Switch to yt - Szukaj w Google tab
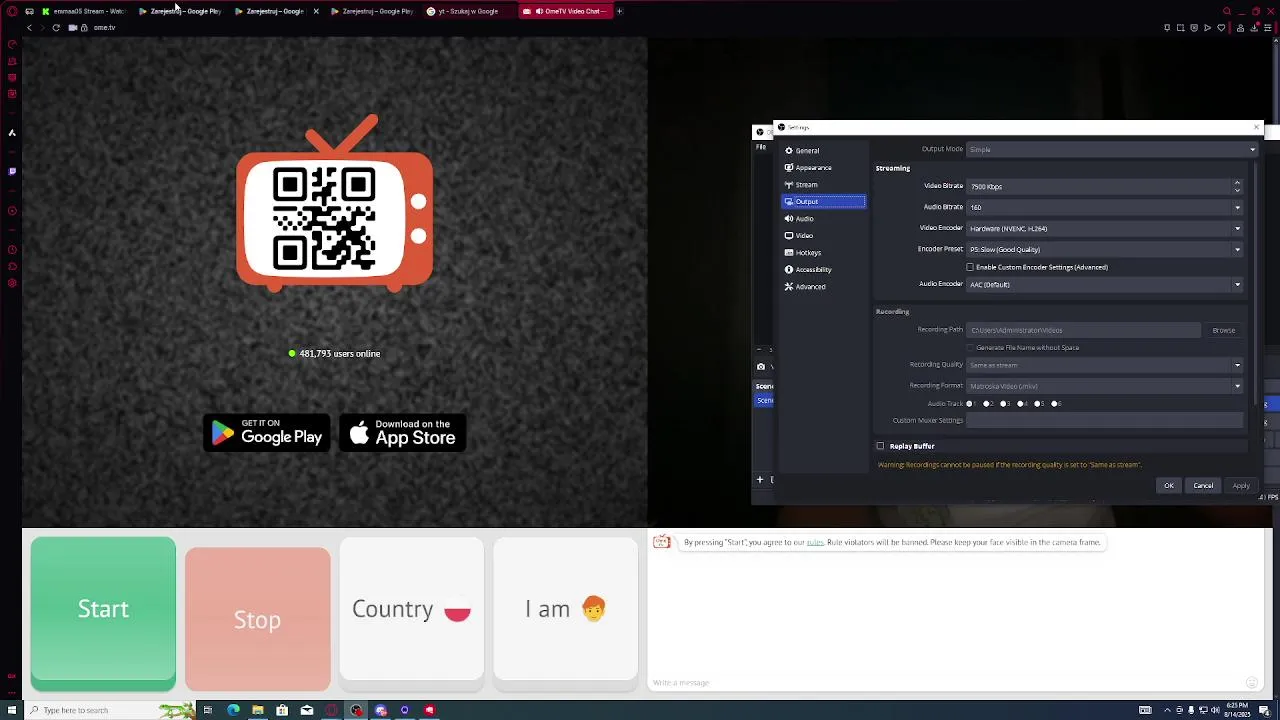 [468, 11]
